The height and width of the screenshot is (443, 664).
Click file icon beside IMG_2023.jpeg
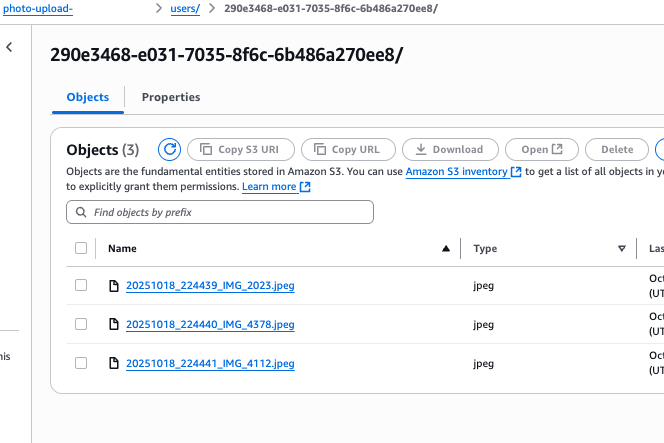[114, 286]
